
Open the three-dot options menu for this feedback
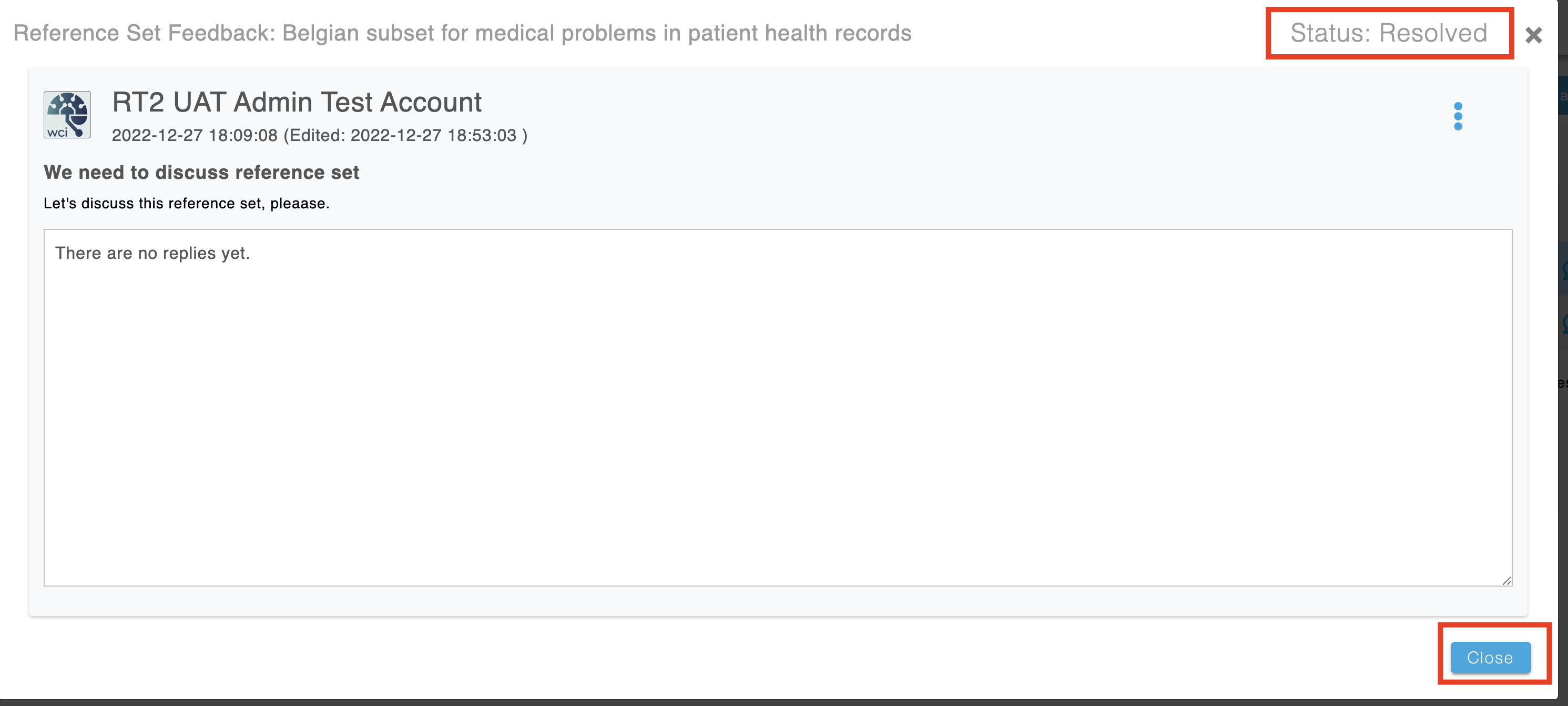click(1458, 116)
